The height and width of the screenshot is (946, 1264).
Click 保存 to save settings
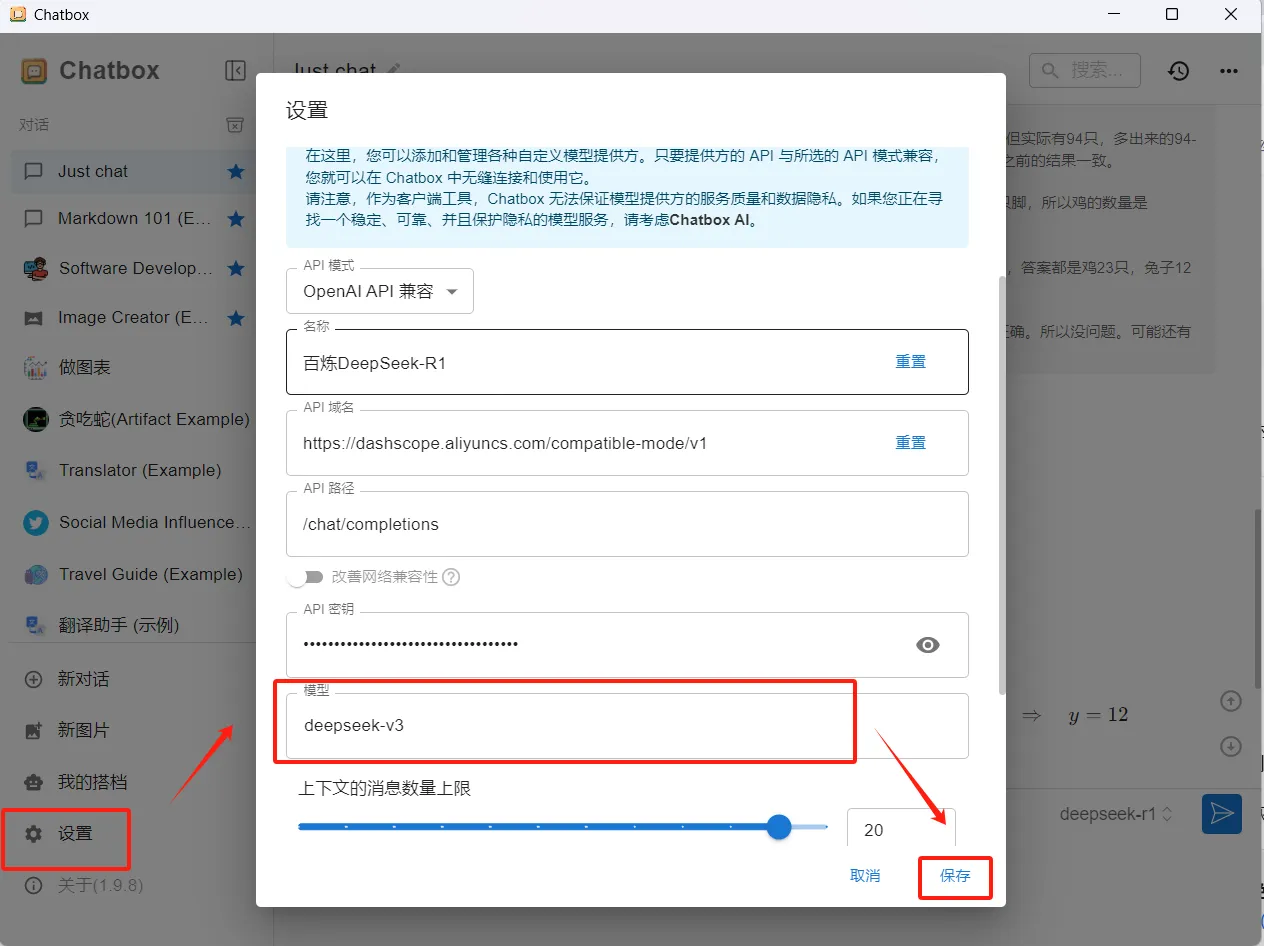(x=955, y=875)
